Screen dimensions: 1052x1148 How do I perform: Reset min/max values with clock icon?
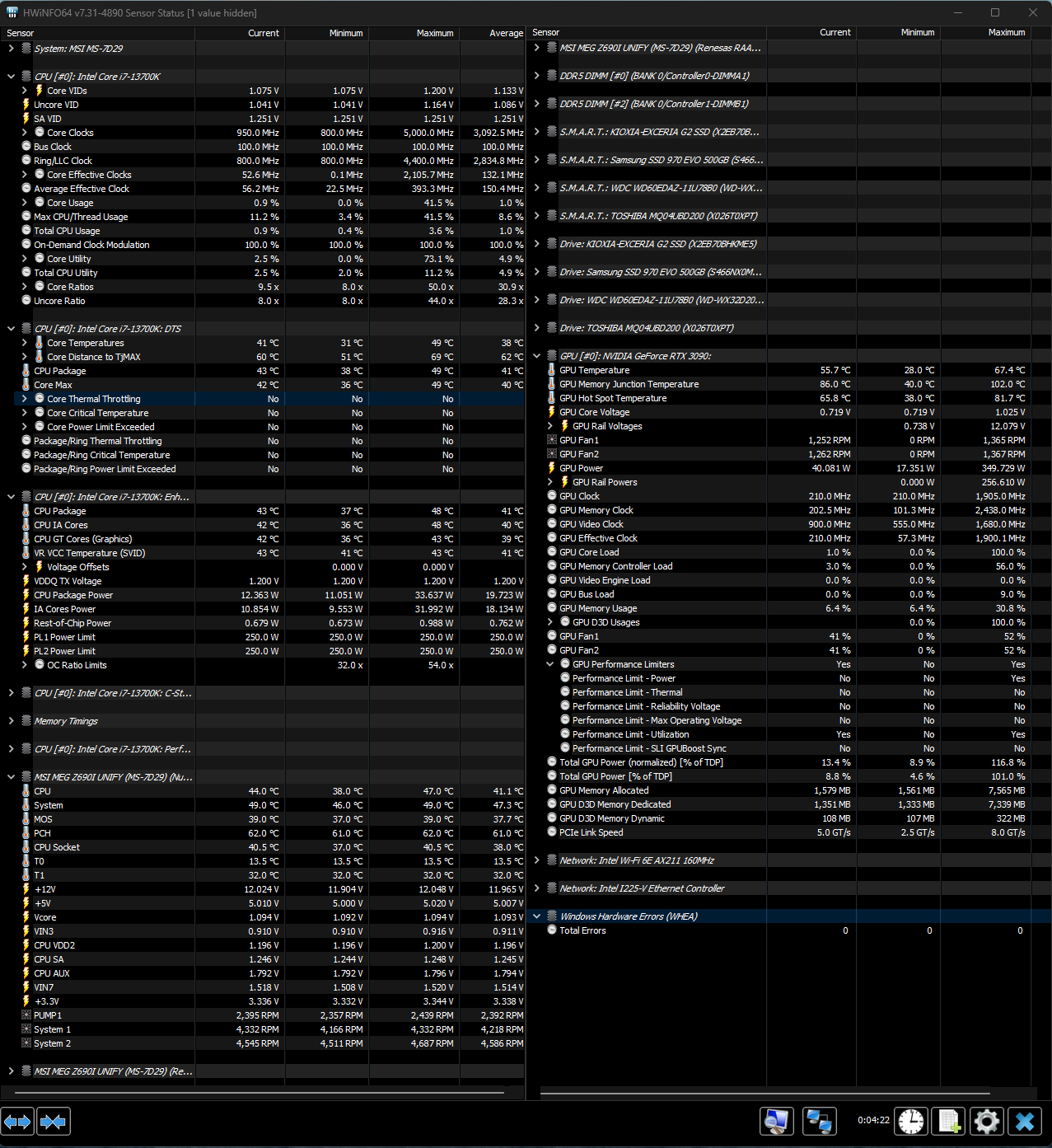click(911, 1122)
